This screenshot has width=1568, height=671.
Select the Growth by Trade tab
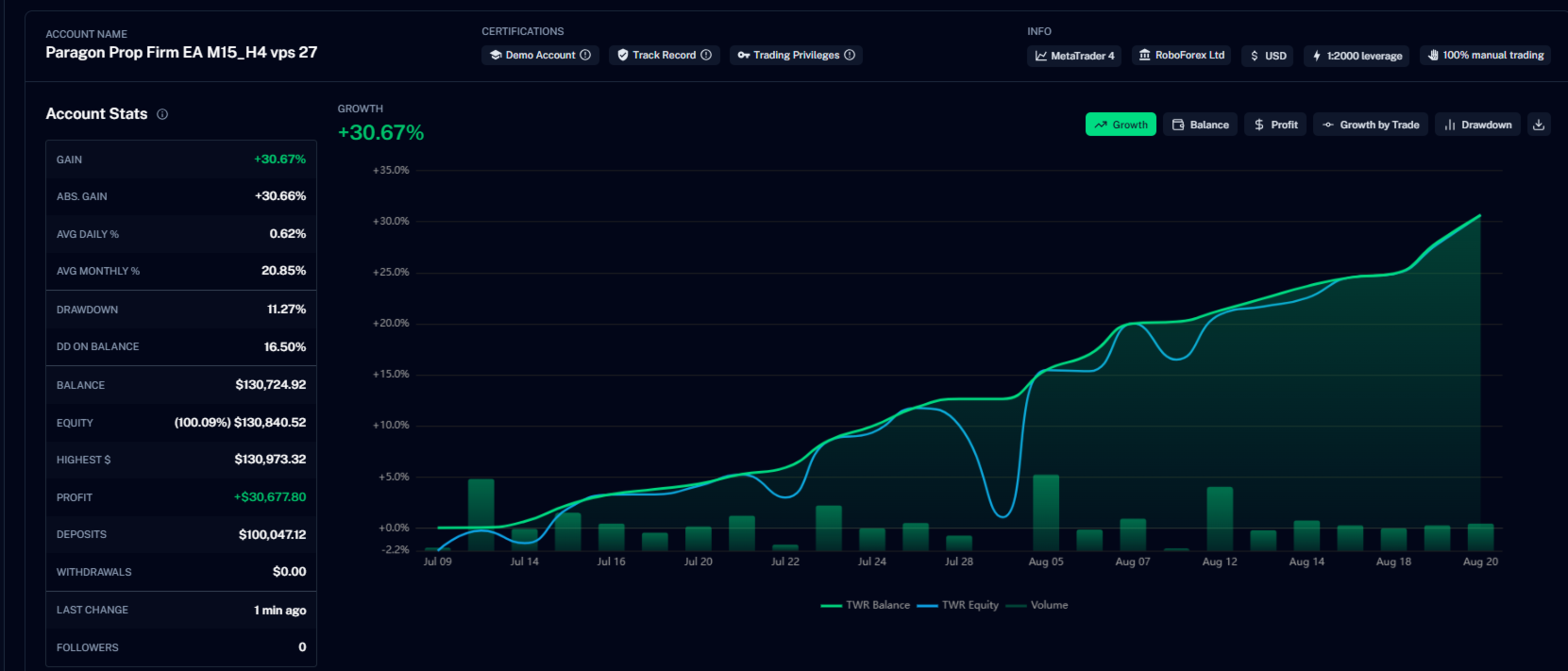(x=1370, y=125)
